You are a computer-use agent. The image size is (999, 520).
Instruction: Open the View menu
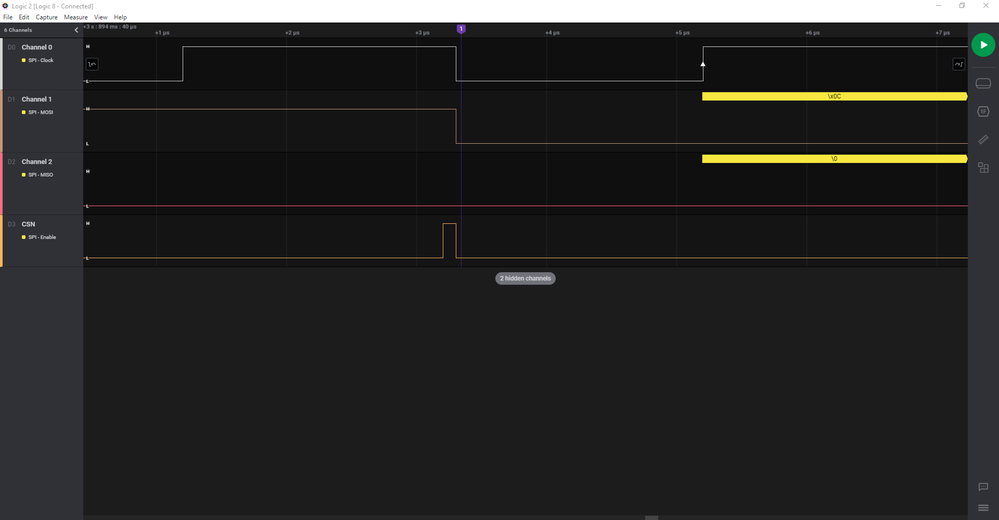pos(101,17)
